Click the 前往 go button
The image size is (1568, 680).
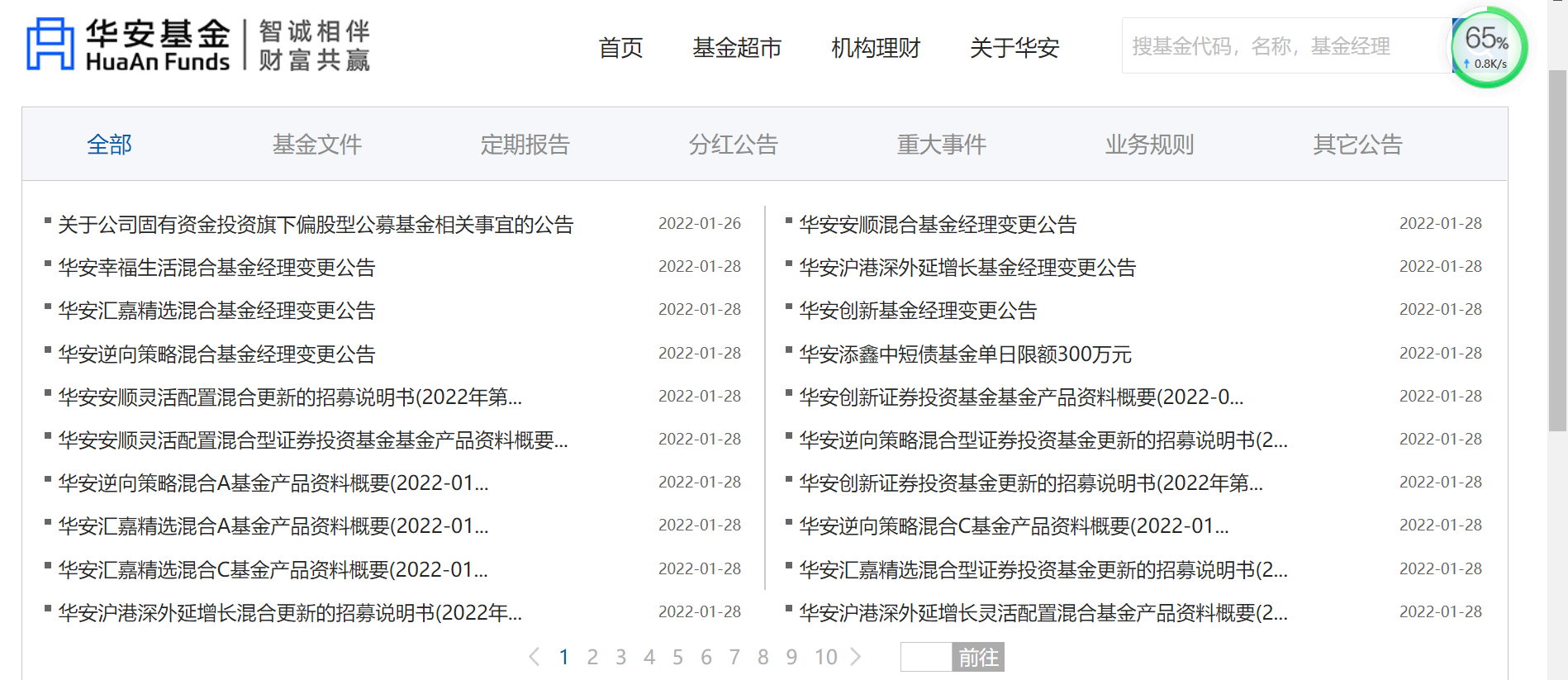coord(978,657)
